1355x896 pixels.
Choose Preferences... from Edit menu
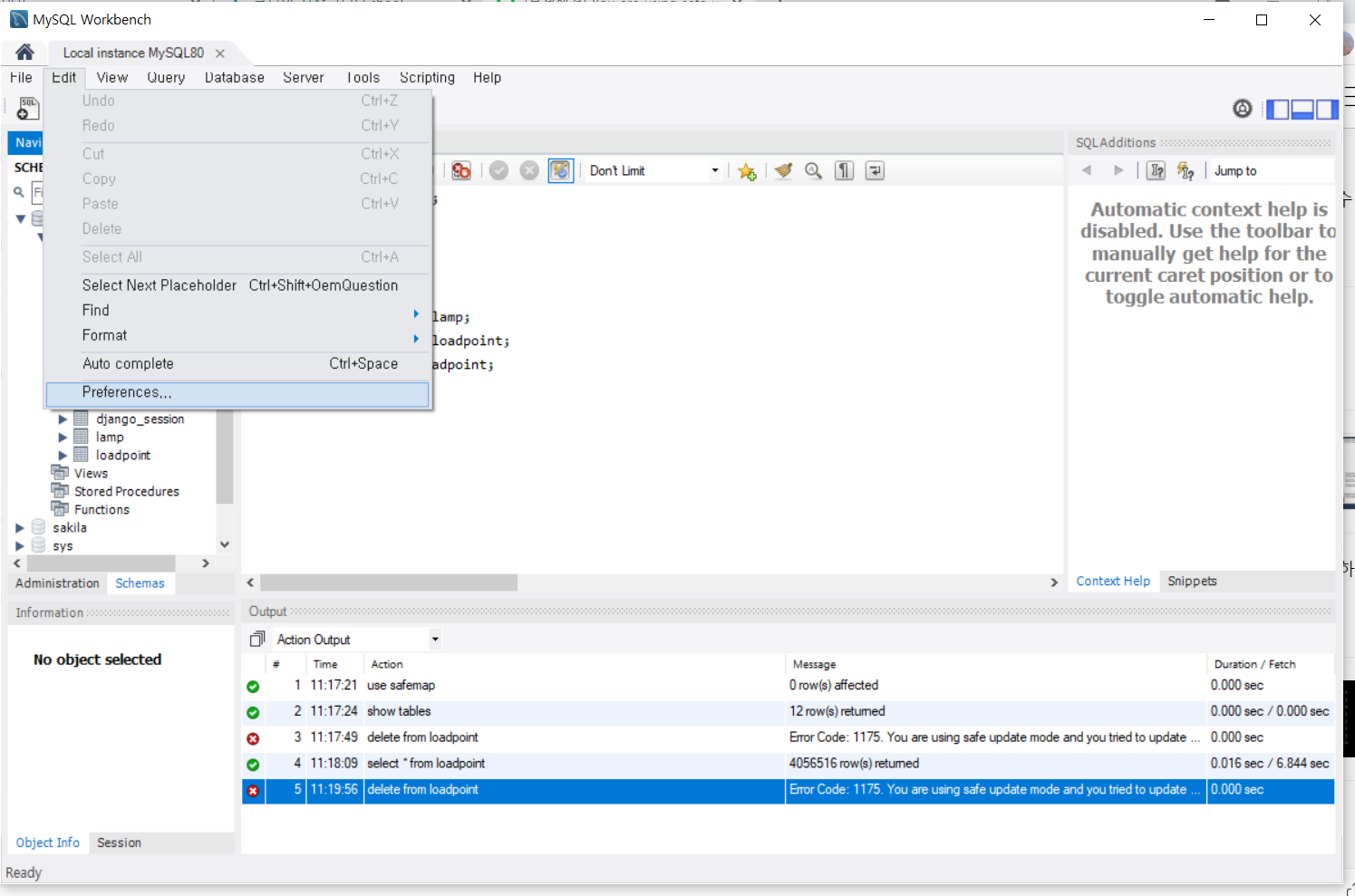click(237, 393)
